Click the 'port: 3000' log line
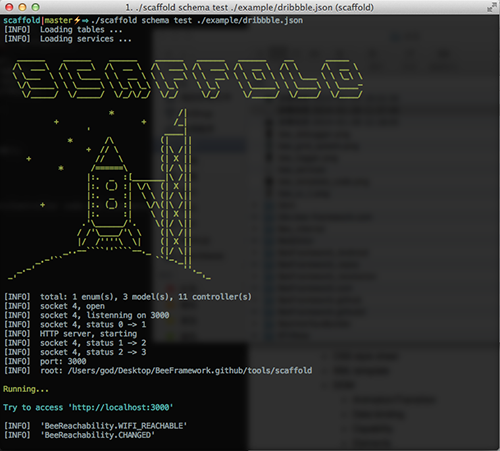This screenshot has height=451, width=500. (x=45, y=361)
